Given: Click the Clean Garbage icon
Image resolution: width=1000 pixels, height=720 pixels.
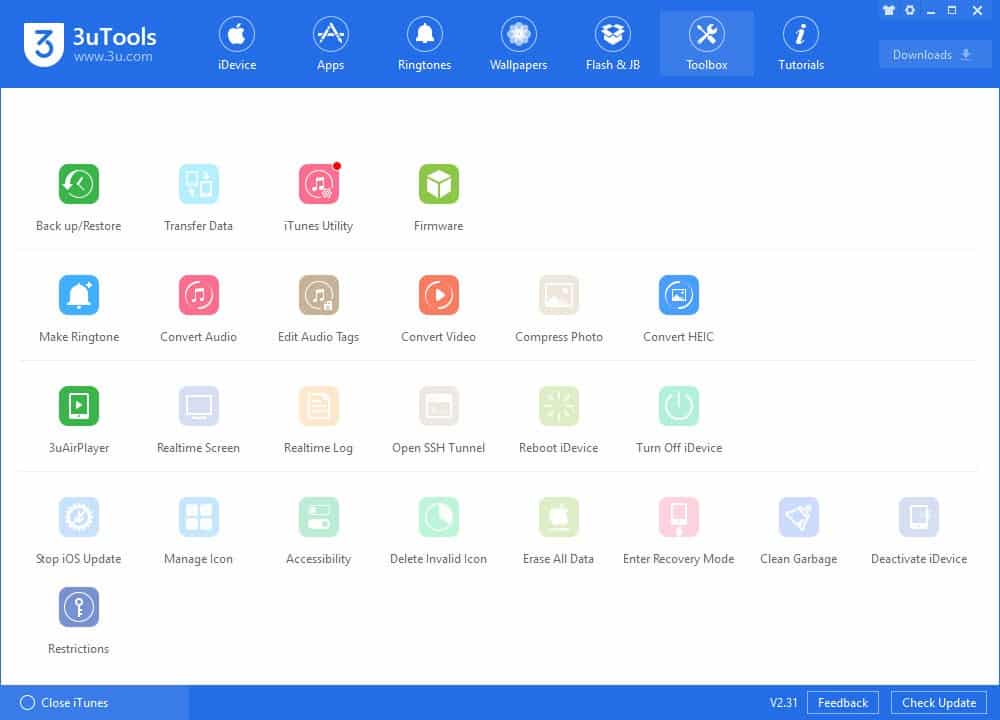Looking at the screenshot, I should [798, 518].
